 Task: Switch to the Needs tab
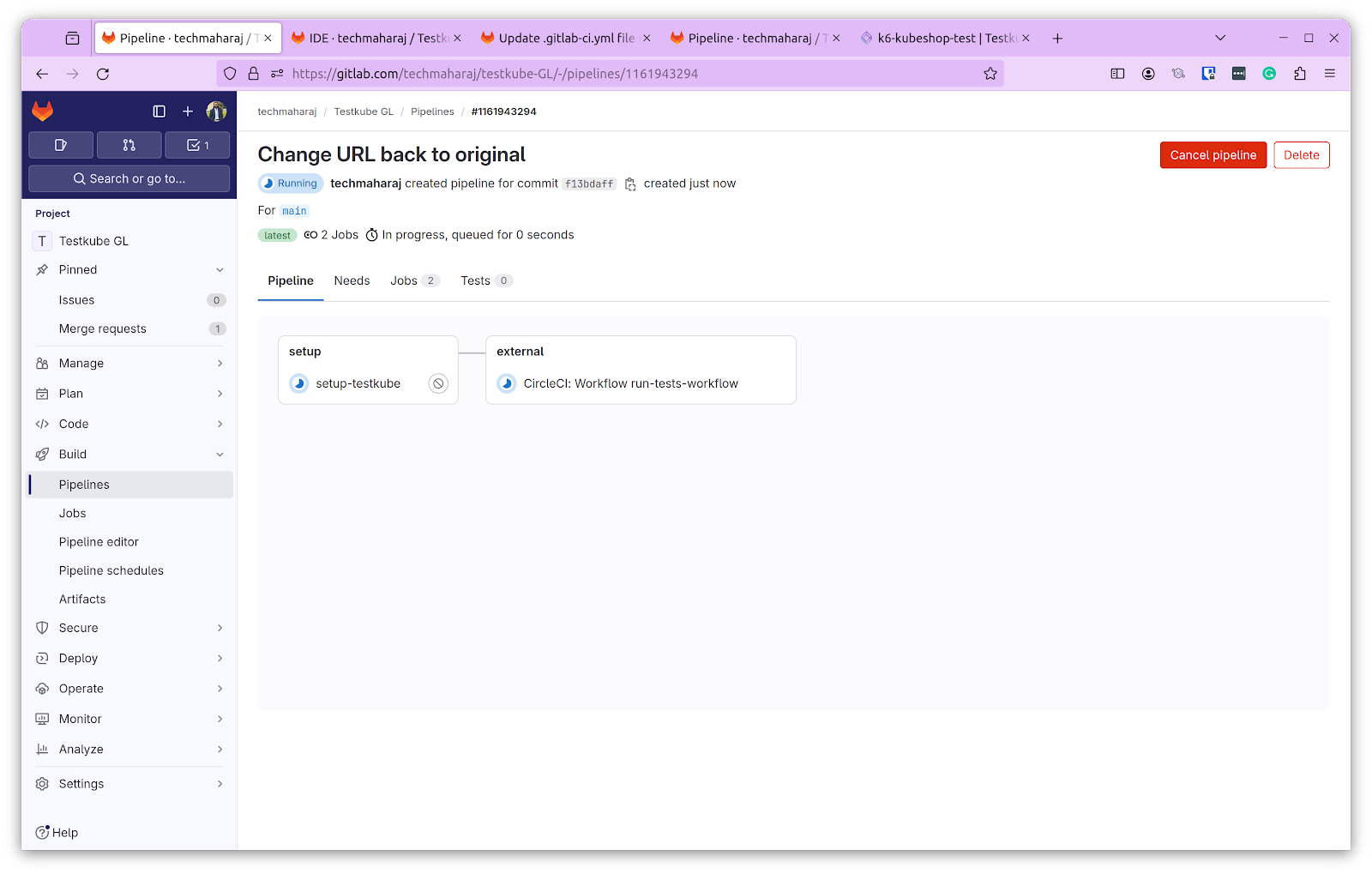tap(352, 280)
